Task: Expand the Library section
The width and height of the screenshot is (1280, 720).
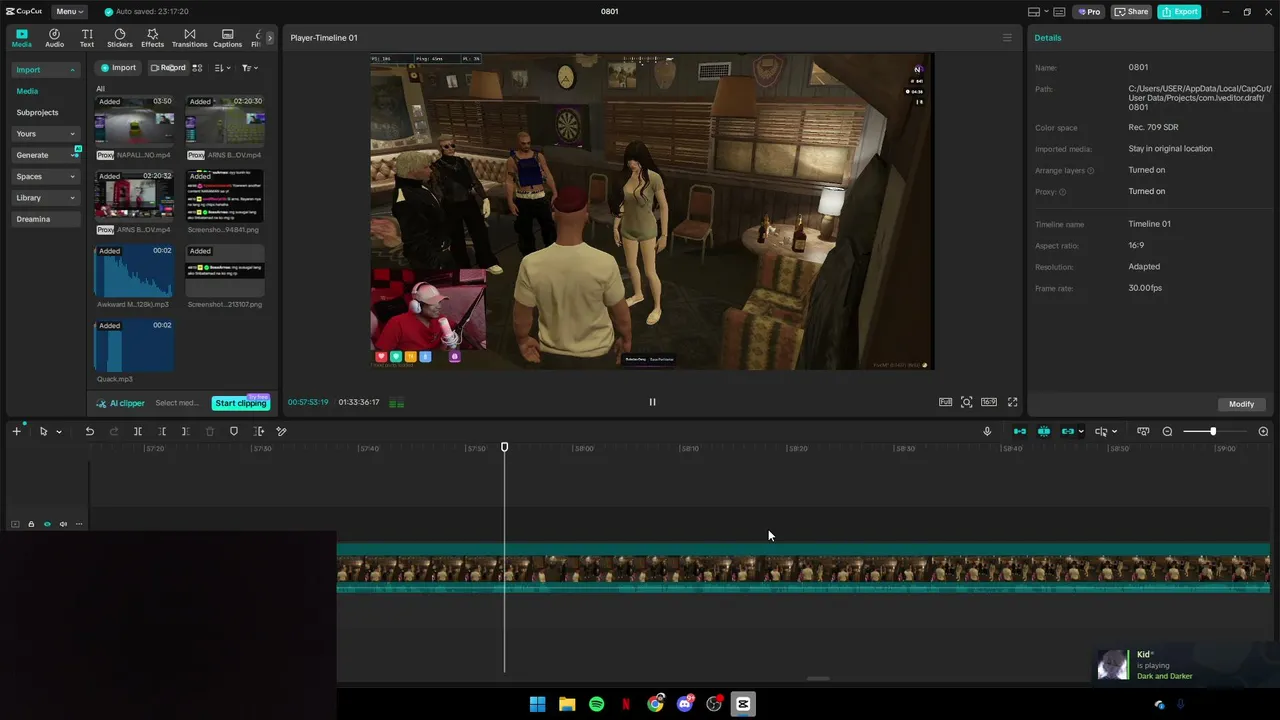Action: click(45, 198)
